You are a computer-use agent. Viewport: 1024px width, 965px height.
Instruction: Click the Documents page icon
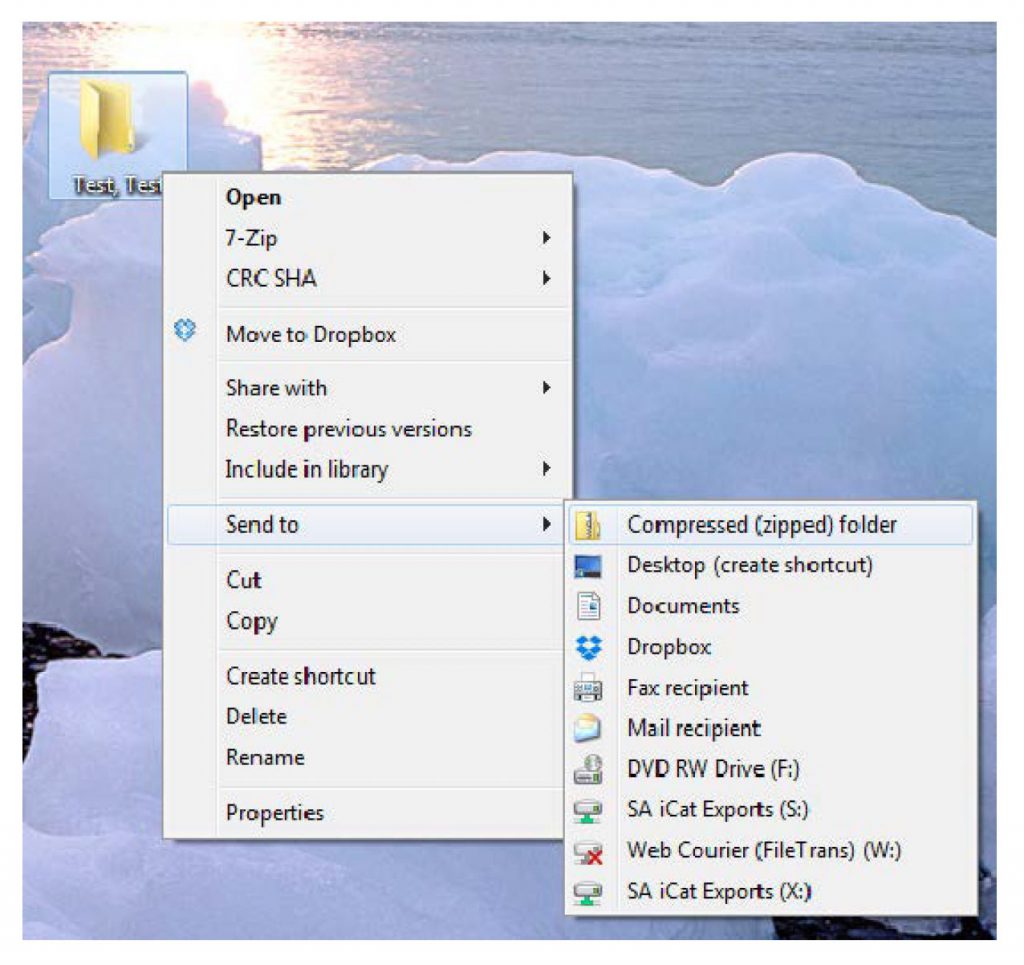pos(588,607)
